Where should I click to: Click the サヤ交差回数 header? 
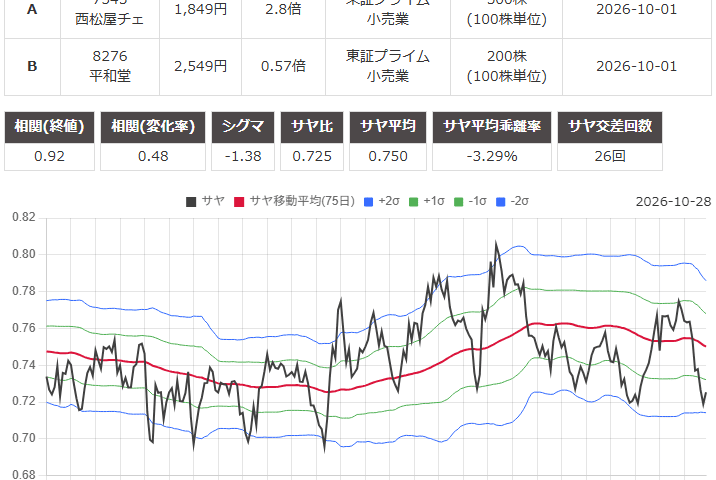click(610, 127)
